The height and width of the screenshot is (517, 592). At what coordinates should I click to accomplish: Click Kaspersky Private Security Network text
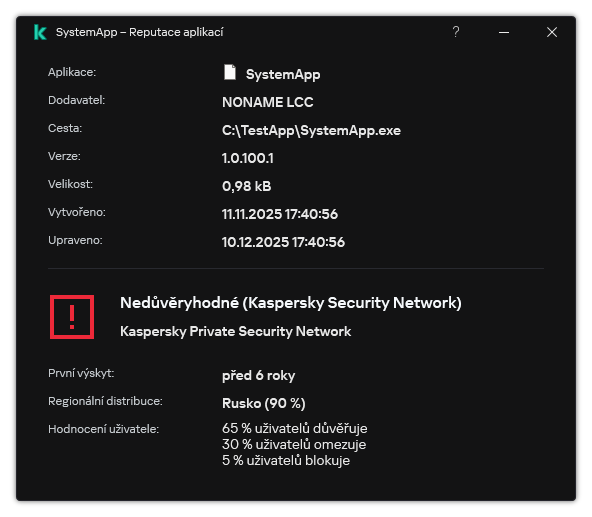click(x=235, y=331)
